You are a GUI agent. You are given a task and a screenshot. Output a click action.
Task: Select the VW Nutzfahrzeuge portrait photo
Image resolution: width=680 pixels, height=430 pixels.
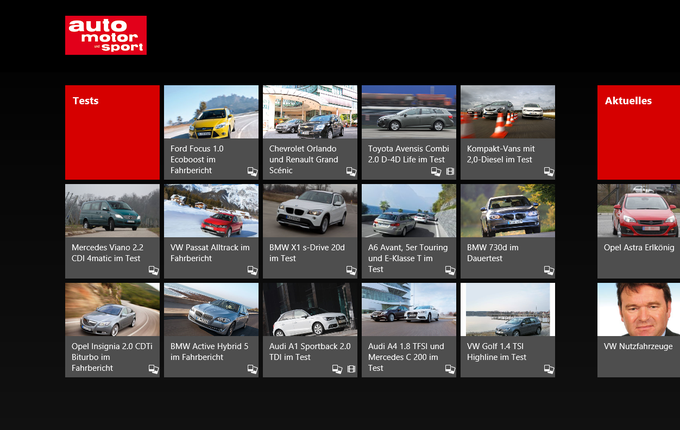638,309
